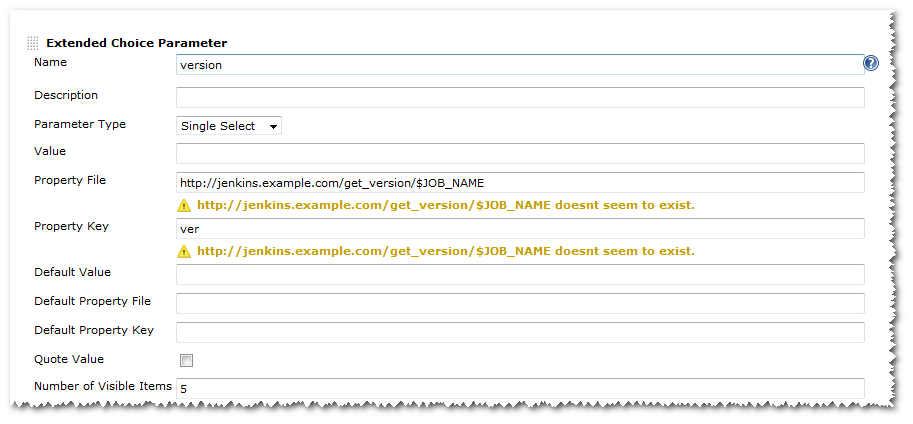
Task: Toggle the Quote Value checkbox
Action: point(186,361)
